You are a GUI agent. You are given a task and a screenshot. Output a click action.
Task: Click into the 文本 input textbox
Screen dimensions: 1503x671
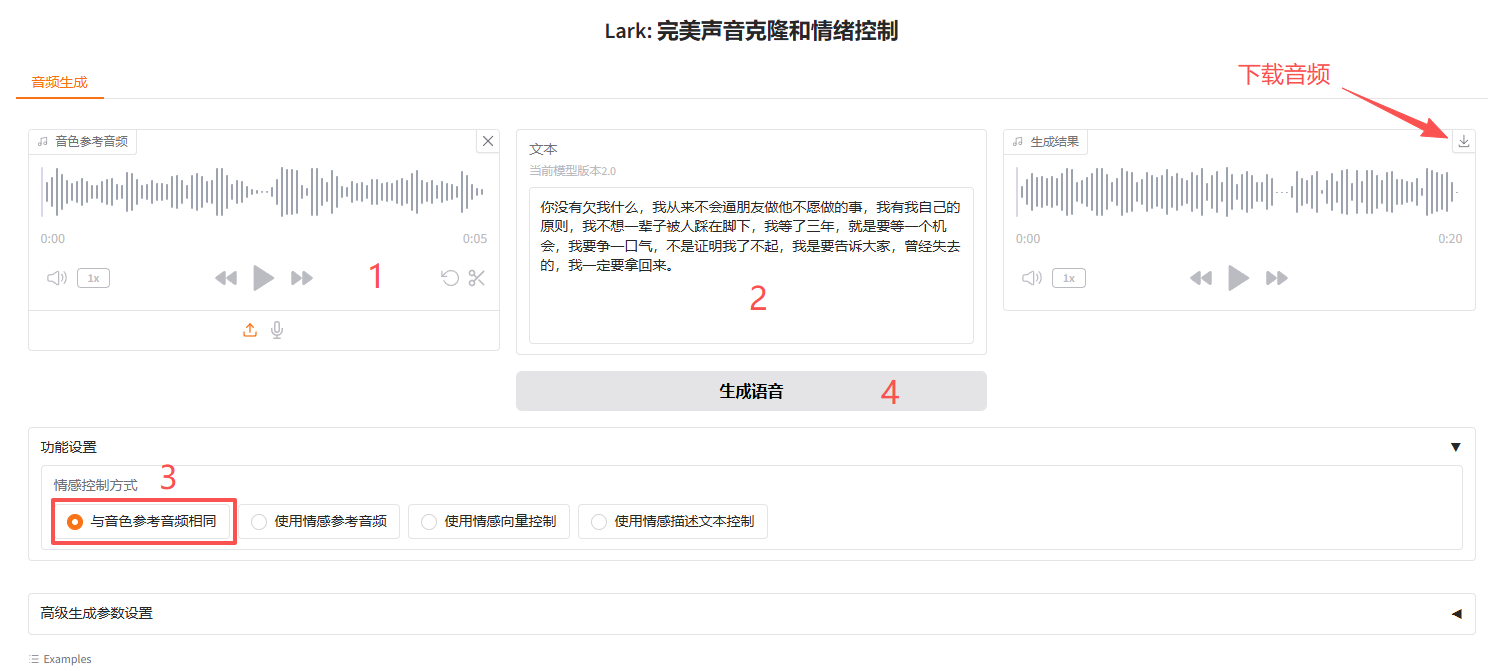click(x=751, y=265)
